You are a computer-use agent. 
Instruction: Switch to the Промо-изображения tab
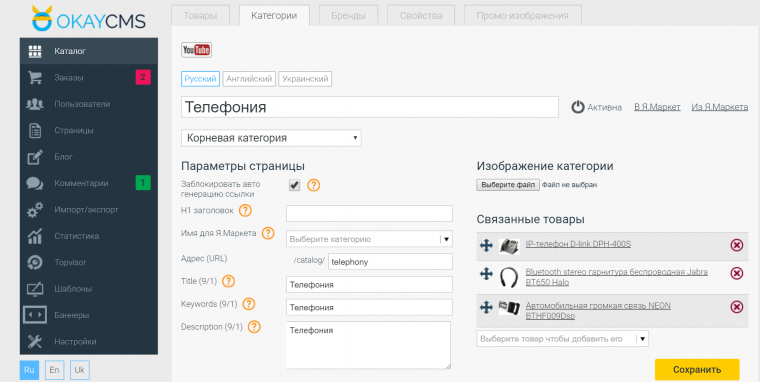[x=522, y=16]
